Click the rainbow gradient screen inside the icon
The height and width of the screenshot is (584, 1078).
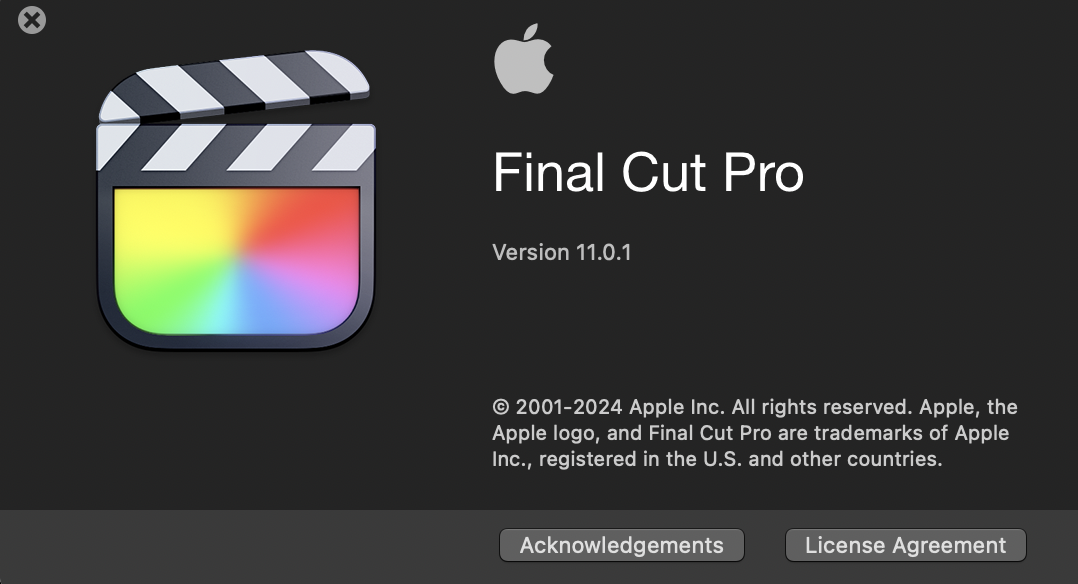237,260
